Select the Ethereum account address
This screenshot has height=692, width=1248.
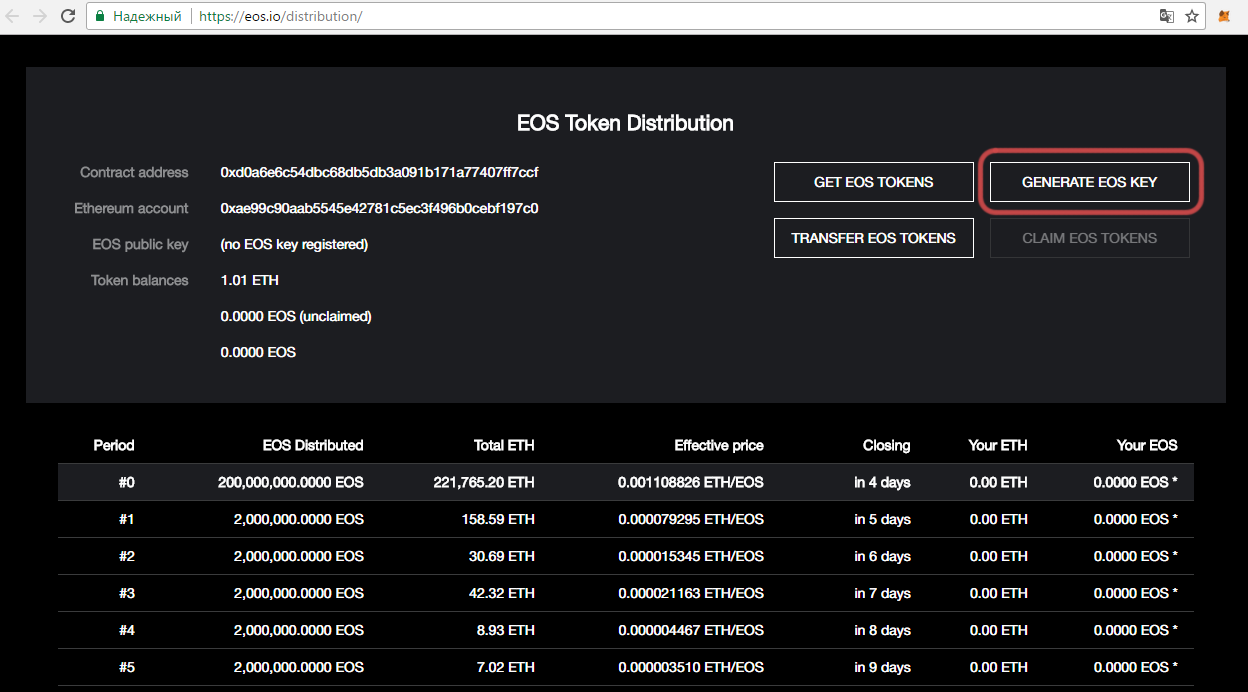tap(380, 208)
